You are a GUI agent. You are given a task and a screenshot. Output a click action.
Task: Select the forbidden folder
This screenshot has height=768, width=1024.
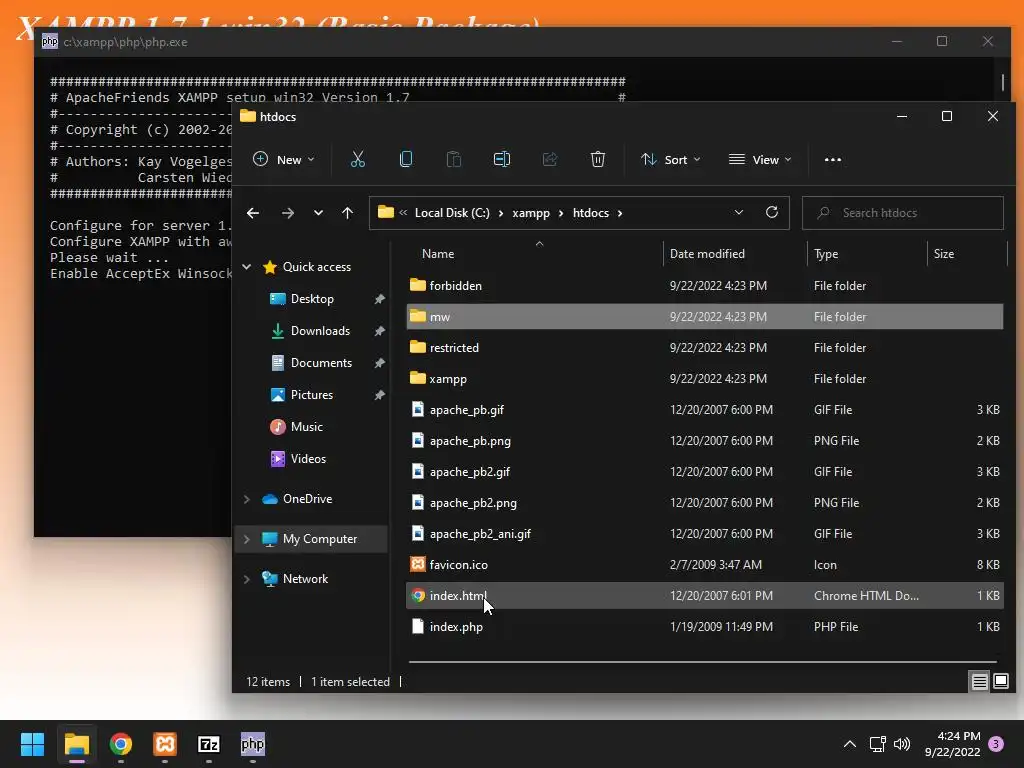[704, 285]
